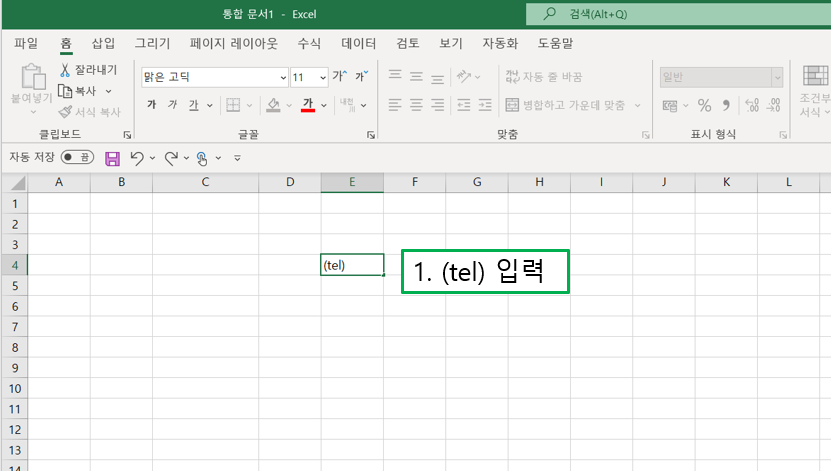831x471 pixels.
Task: Increase indent icon
Action: click(x=485, y=105)
